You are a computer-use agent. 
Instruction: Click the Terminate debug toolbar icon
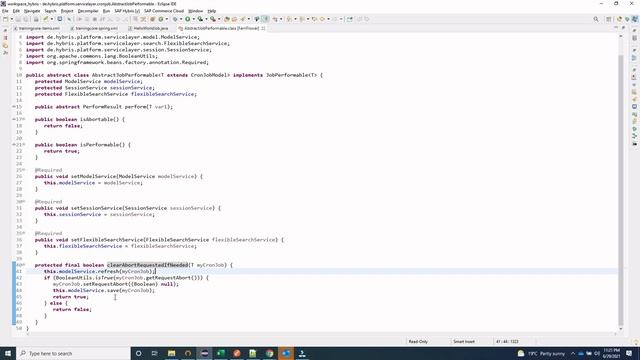coord(95,19)
